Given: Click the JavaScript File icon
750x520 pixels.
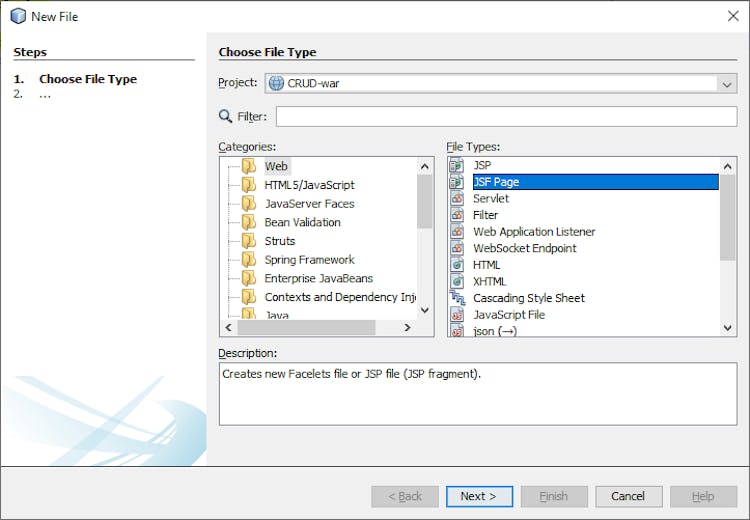Looking at the screenshot, I should 457,314.
